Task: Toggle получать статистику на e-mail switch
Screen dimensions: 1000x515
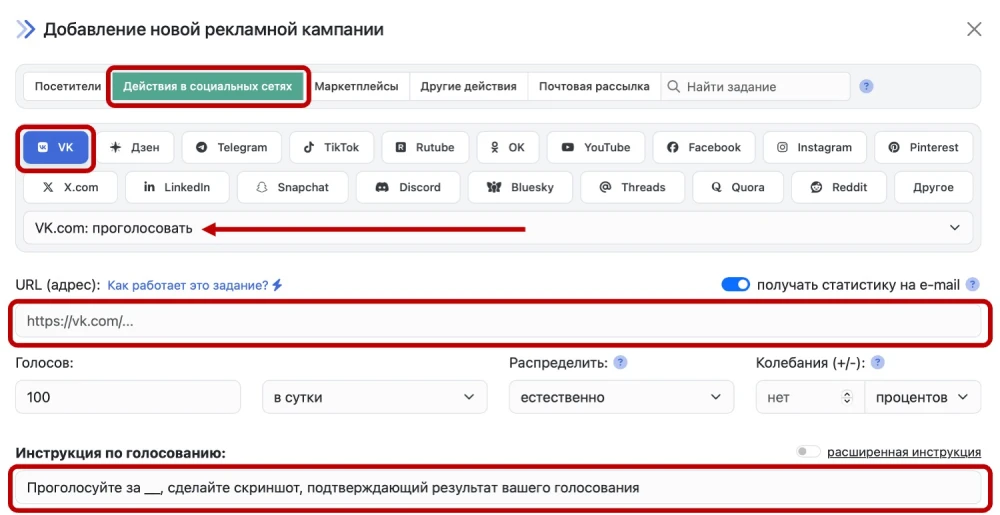Action: tap(735, 285)
